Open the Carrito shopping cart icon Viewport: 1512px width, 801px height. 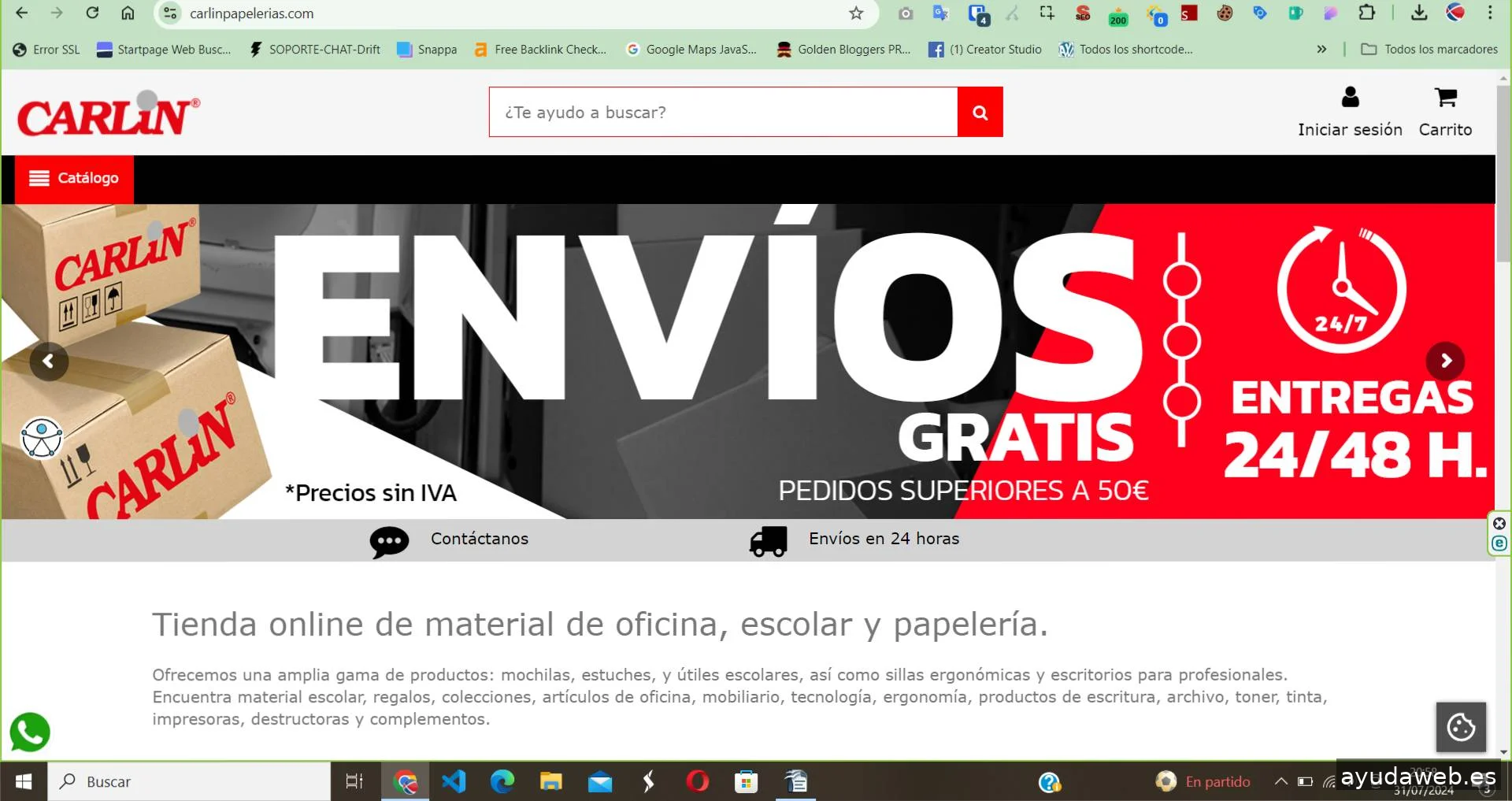coord(1445,98)
